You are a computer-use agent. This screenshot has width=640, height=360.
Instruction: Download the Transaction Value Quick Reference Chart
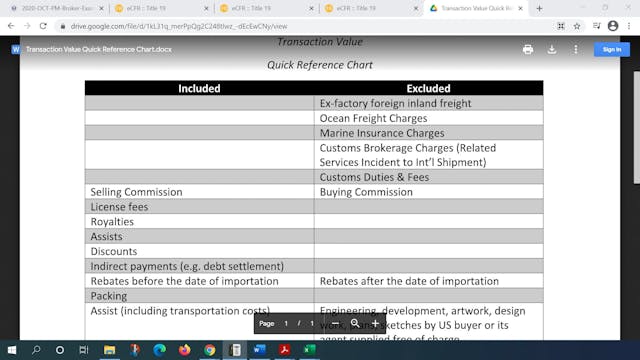tap(552, 49)
